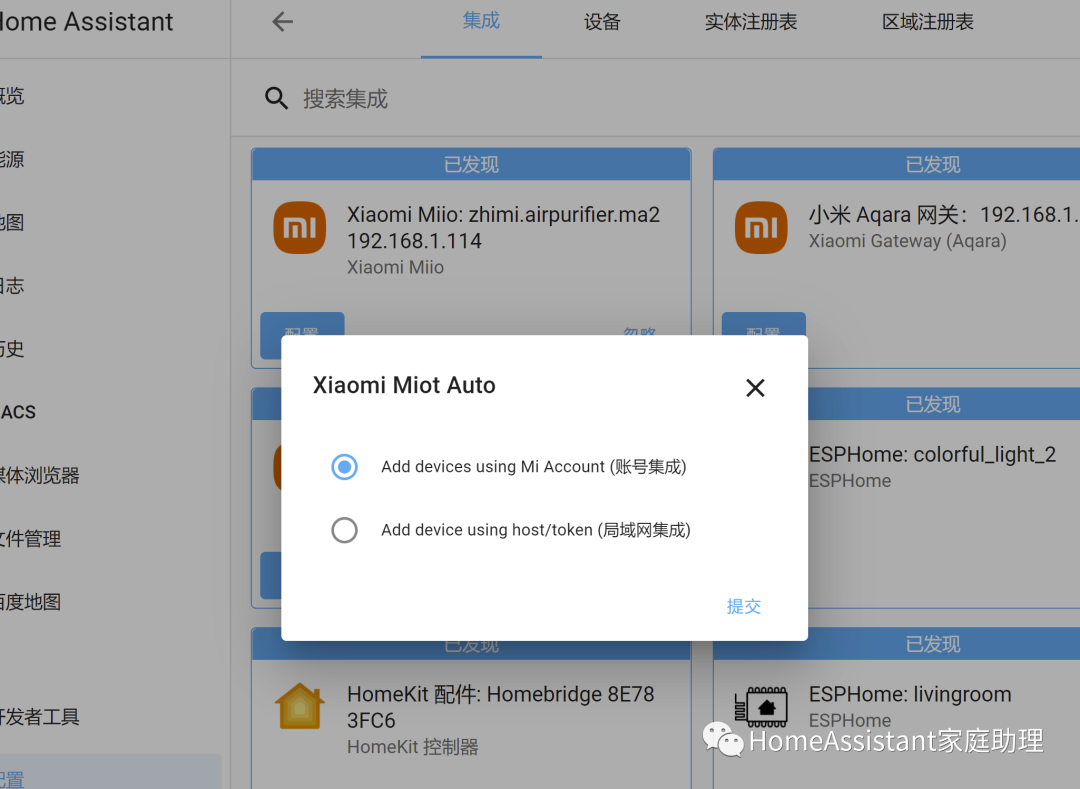
Task: Close the Xiaomi Miot Auto dialog
Action: click(755, 388)
